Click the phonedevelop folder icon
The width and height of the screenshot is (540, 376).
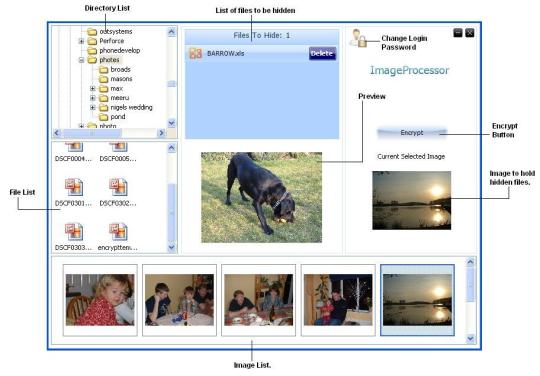92,51
